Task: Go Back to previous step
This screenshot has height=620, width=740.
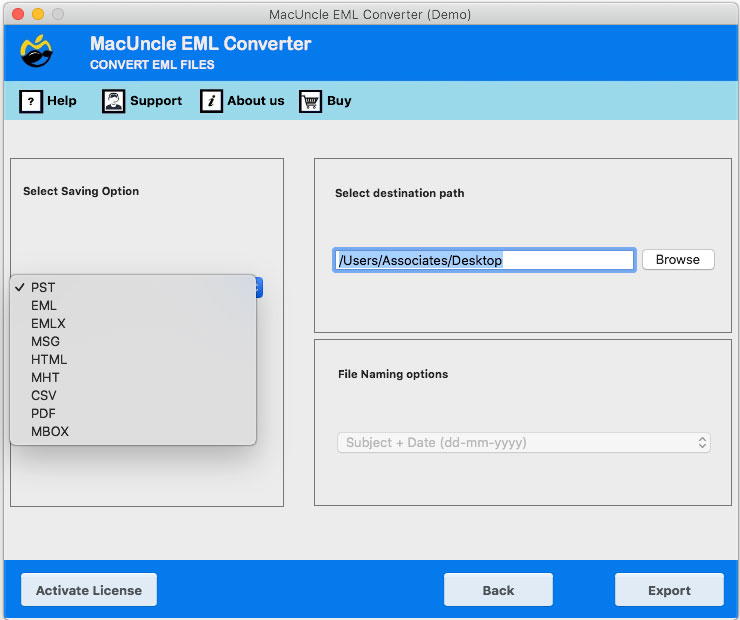Action: pos(498,590)
